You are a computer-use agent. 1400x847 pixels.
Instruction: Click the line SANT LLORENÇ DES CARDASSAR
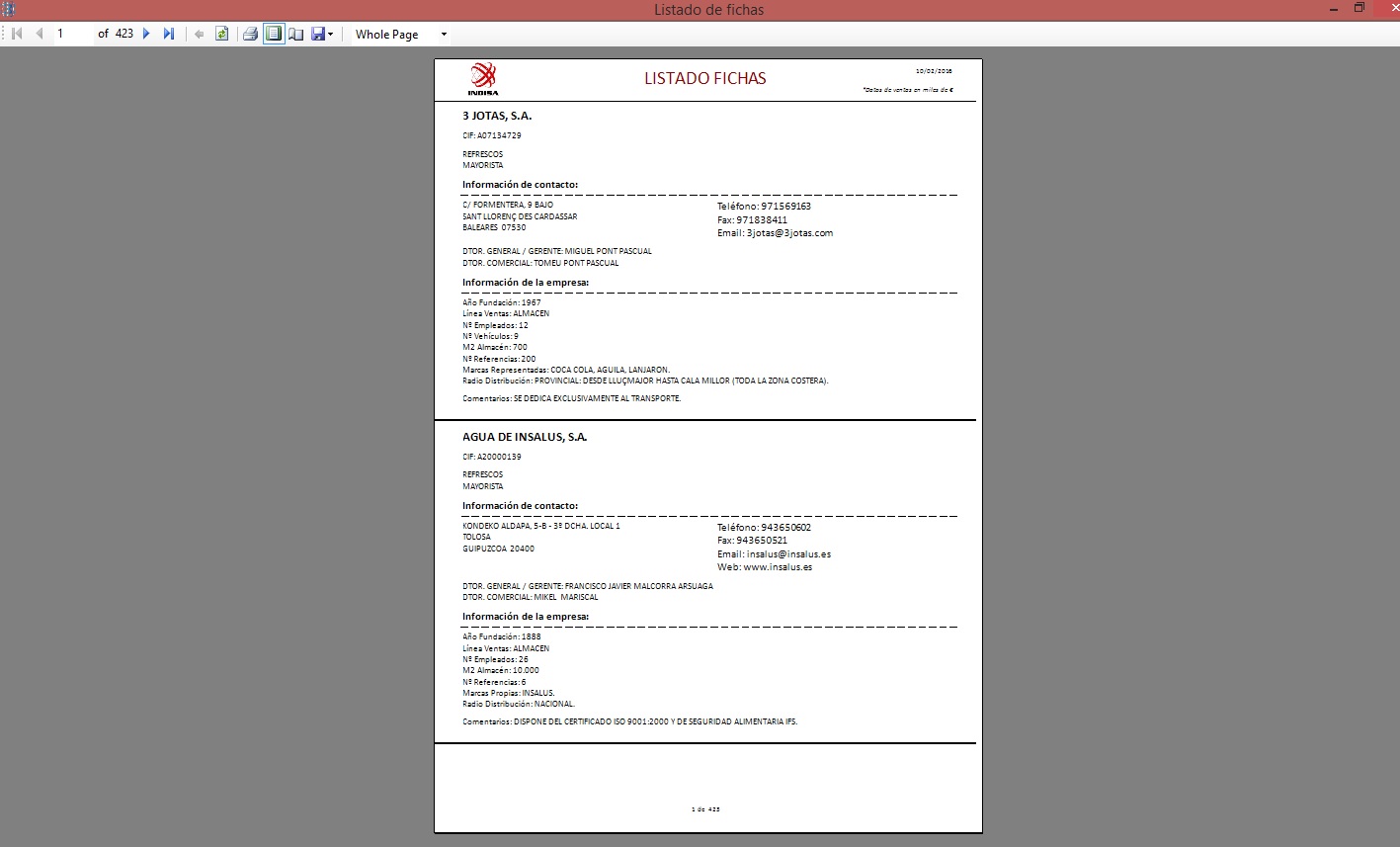(520, 216)
